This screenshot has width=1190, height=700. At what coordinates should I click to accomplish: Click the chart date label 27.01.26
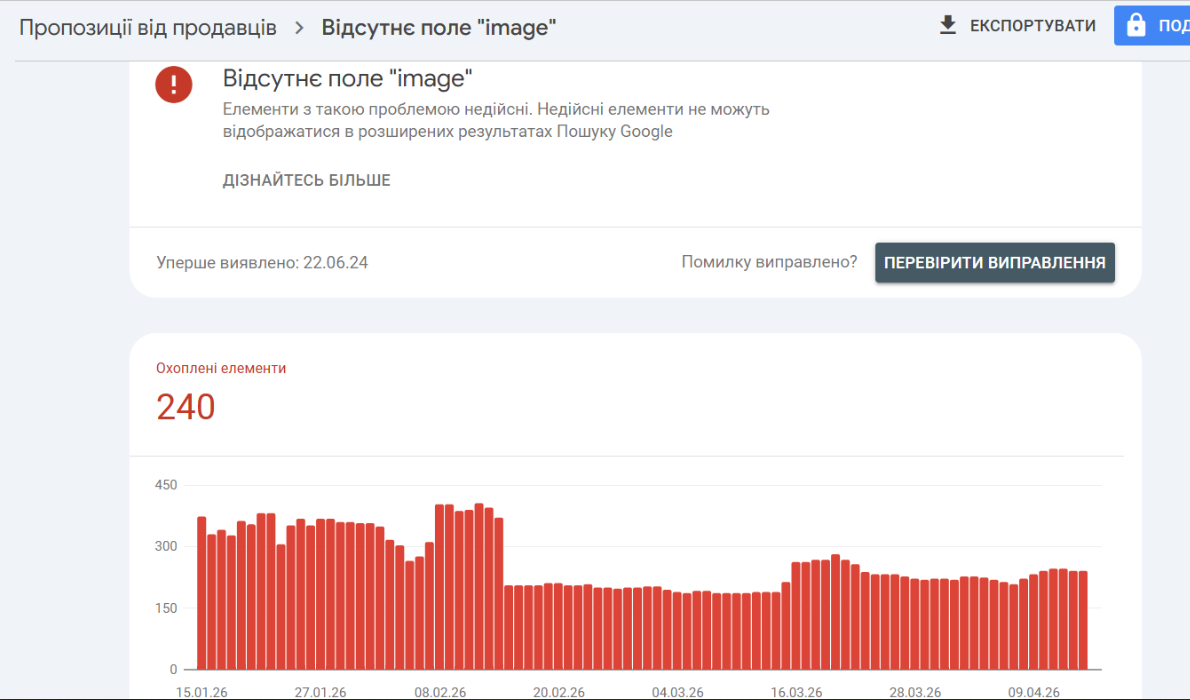[320, 692]
